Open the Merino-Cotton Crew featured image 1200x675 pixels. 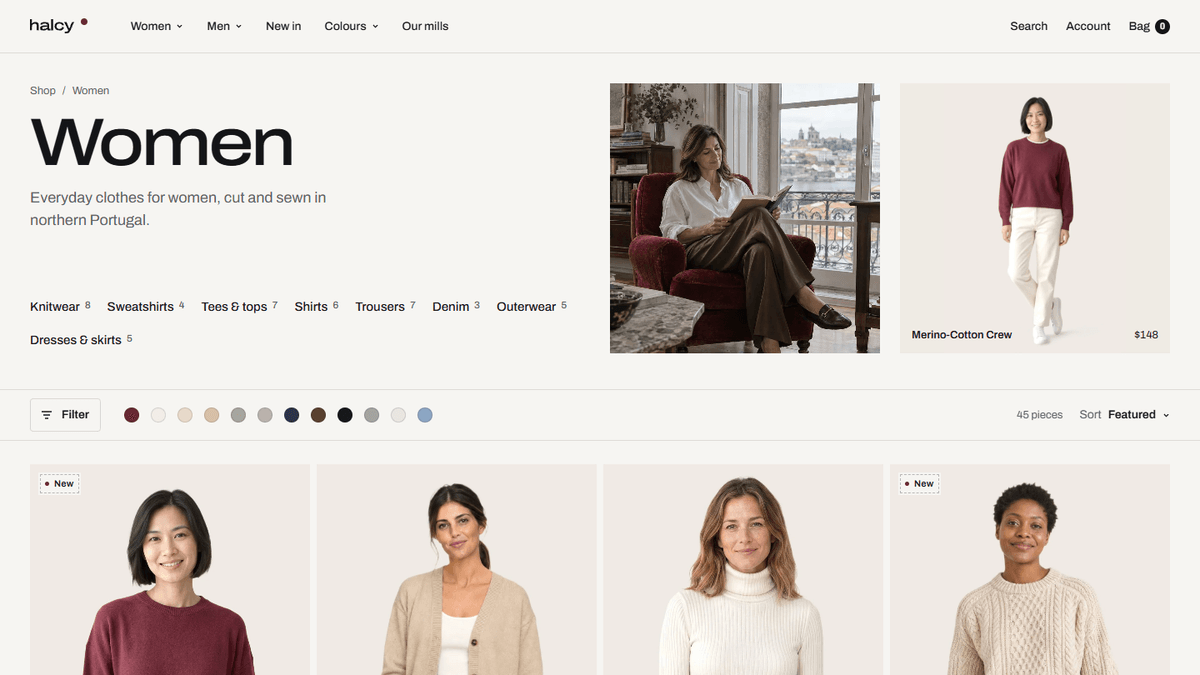click(x=1035, y=218)
